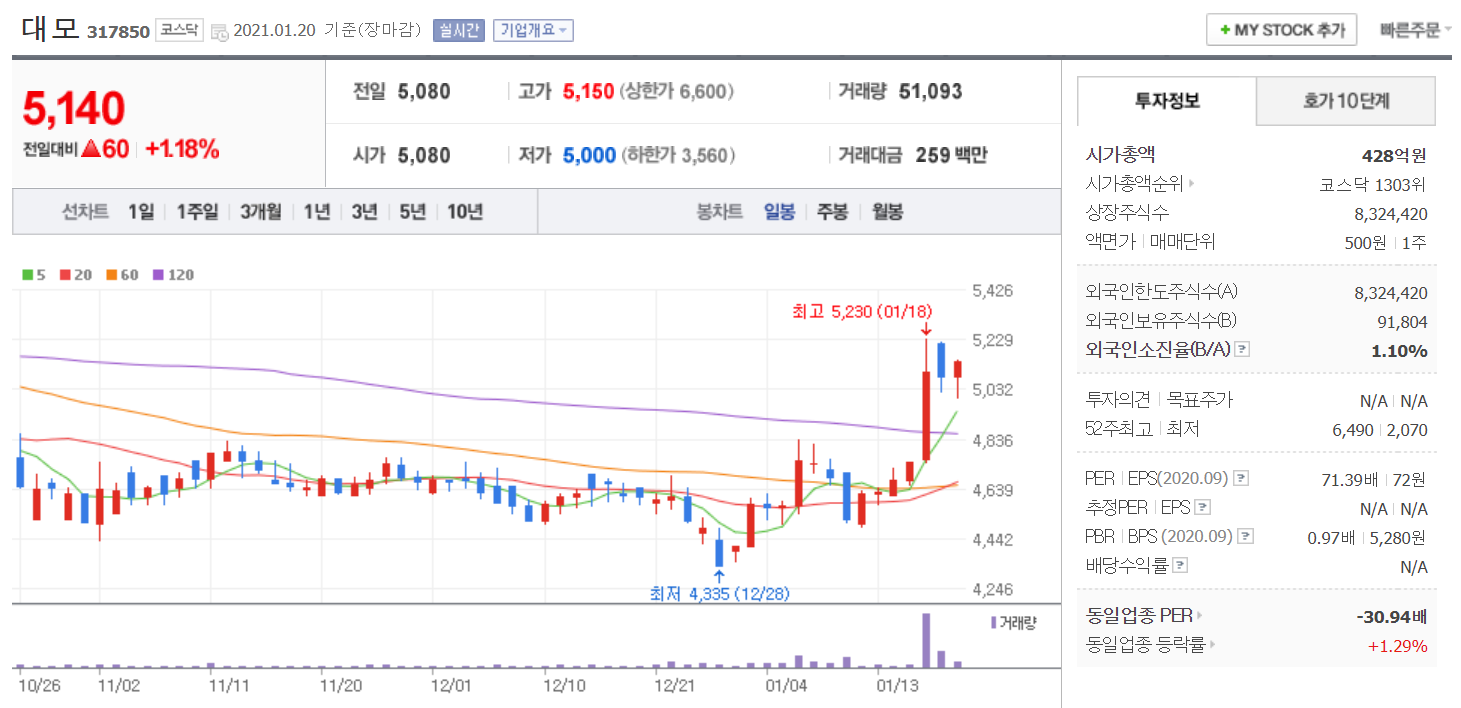Click the help icon next to PER EPS(2020.09)

[x=1241, y=478]
